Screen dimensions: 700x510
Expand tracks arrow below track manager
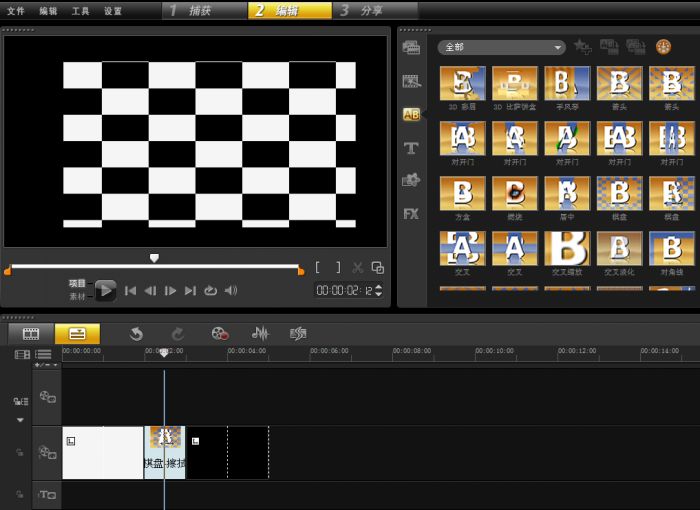pyautogui.click(x=19, y=420)
